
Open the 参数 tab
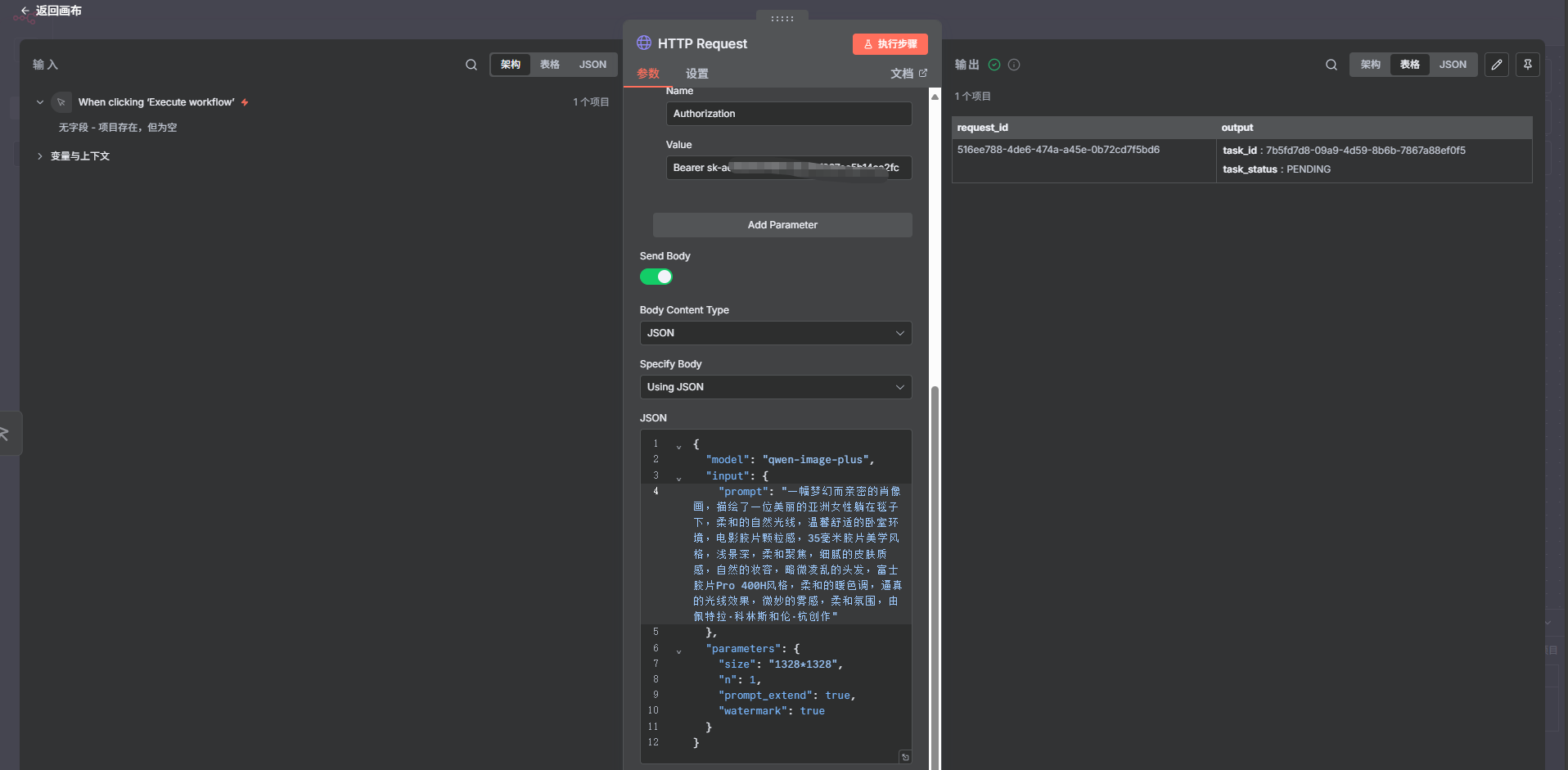coord(648,74)
